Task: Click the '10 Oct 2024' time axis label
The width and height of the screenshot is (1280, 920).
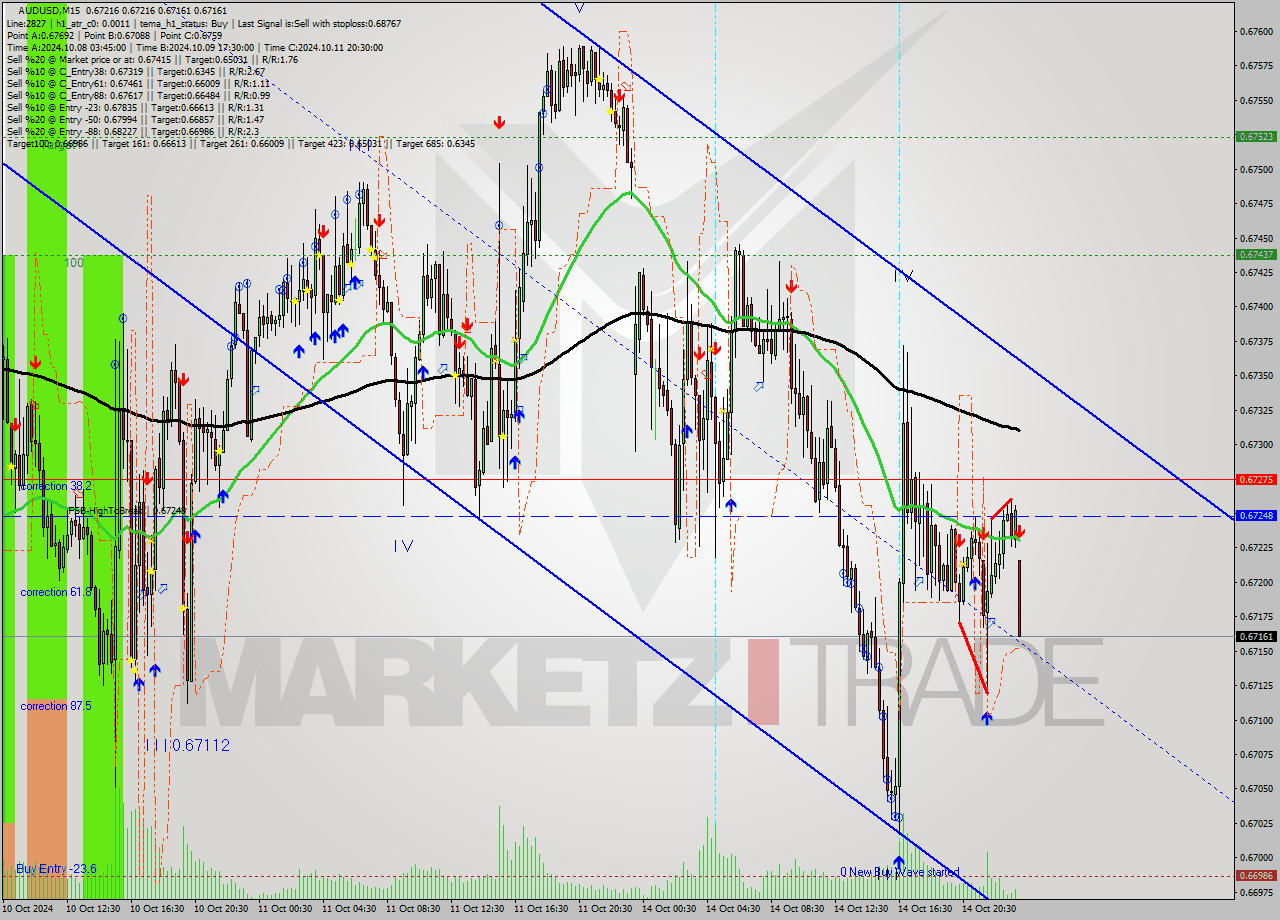Action: pos(30,909)
